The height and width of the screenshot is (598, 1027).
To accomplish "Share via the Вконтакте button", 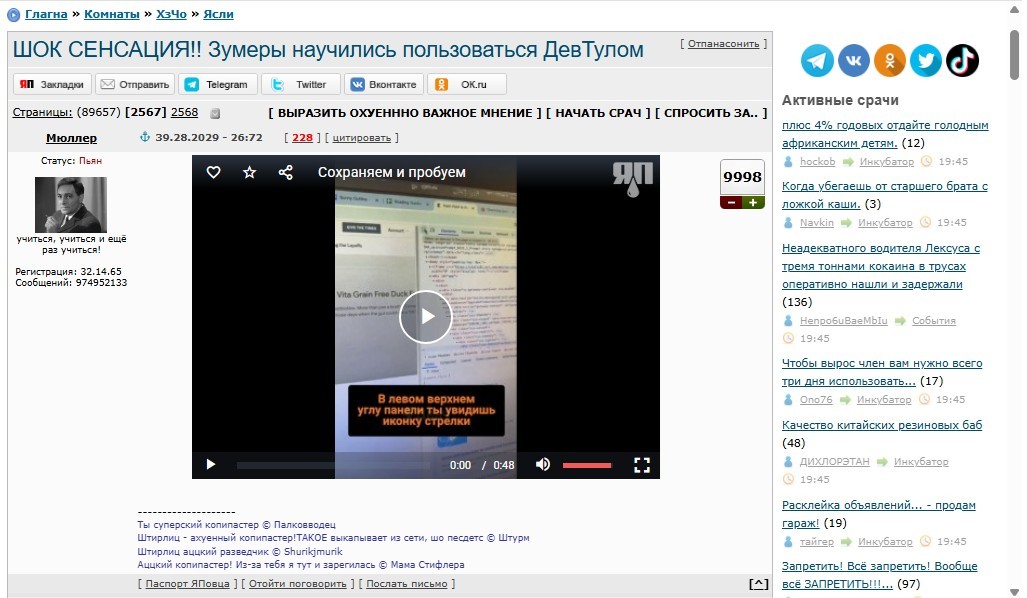I will [384, 84].
